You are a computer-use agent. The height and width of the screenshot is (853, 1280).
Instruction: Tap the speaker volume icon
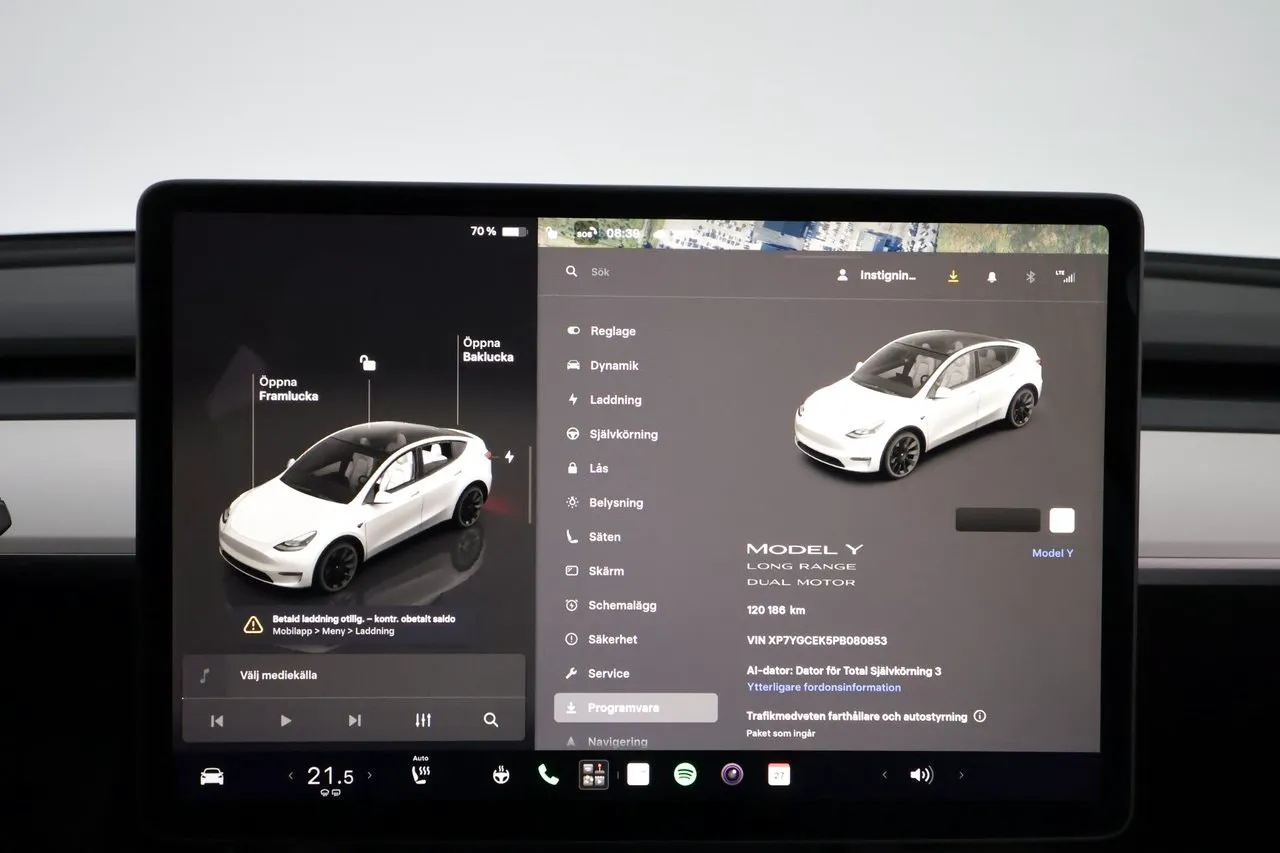[921, 775]
